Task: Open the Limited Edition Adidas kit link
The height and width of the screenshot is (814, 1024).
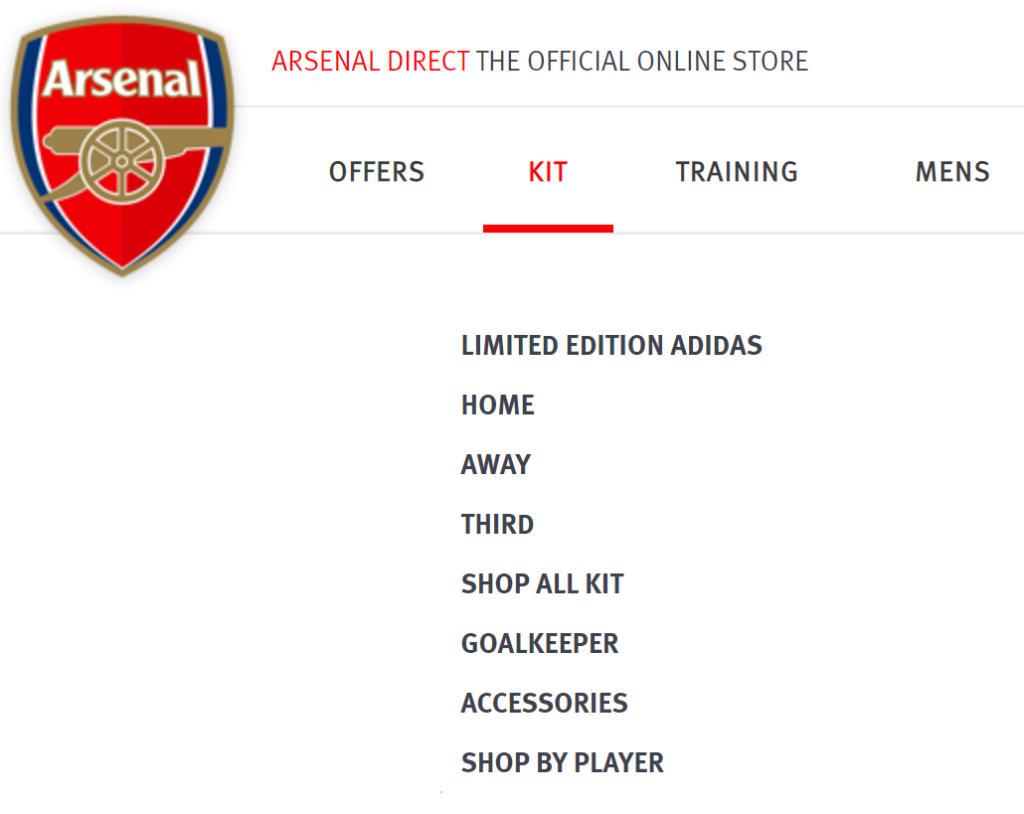Action: [x=611, y=346]
